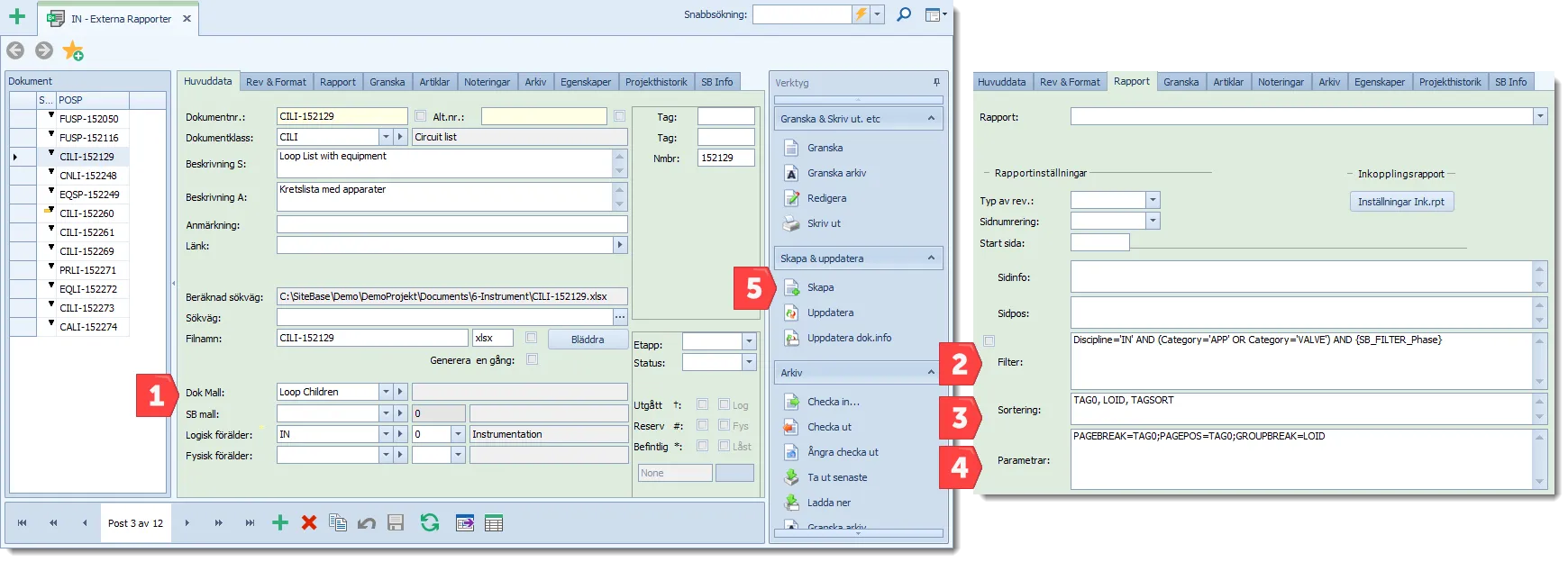Screen dimensions: 1568x562
Task: Check the Utgått checkbox
Action: click(702, 404)
